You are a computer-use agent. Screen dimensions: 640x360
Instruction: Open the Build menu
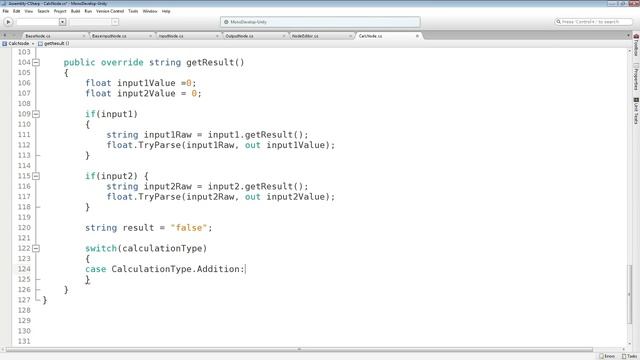click(x=76, y=11)
